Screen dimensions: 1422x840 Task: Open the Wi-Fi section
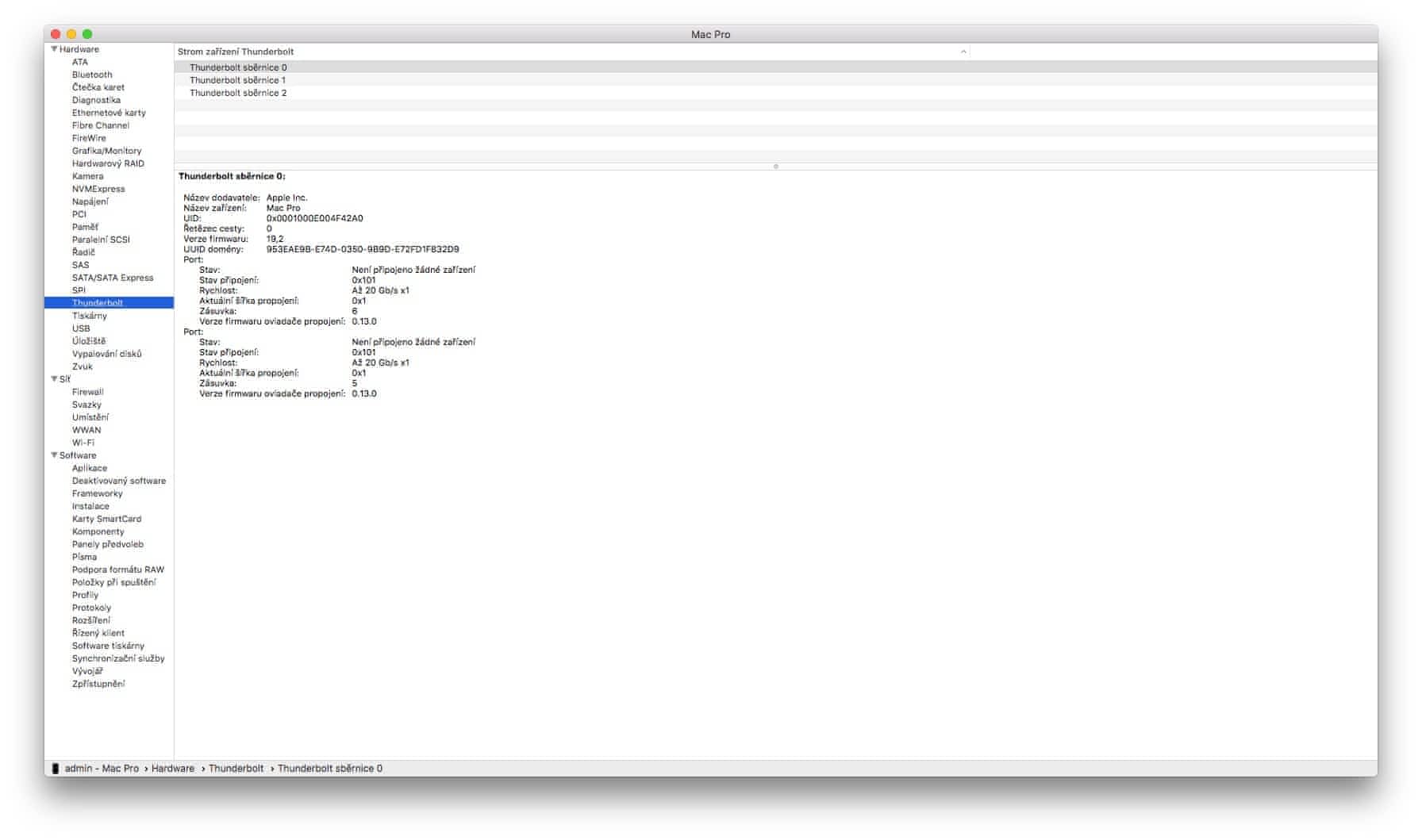click(x=83, y=443)
